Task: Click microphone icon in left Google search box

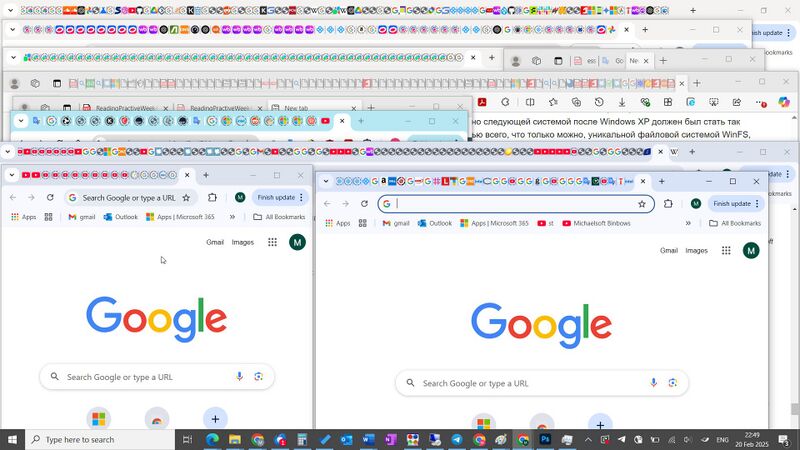Action: click(239, 377)
